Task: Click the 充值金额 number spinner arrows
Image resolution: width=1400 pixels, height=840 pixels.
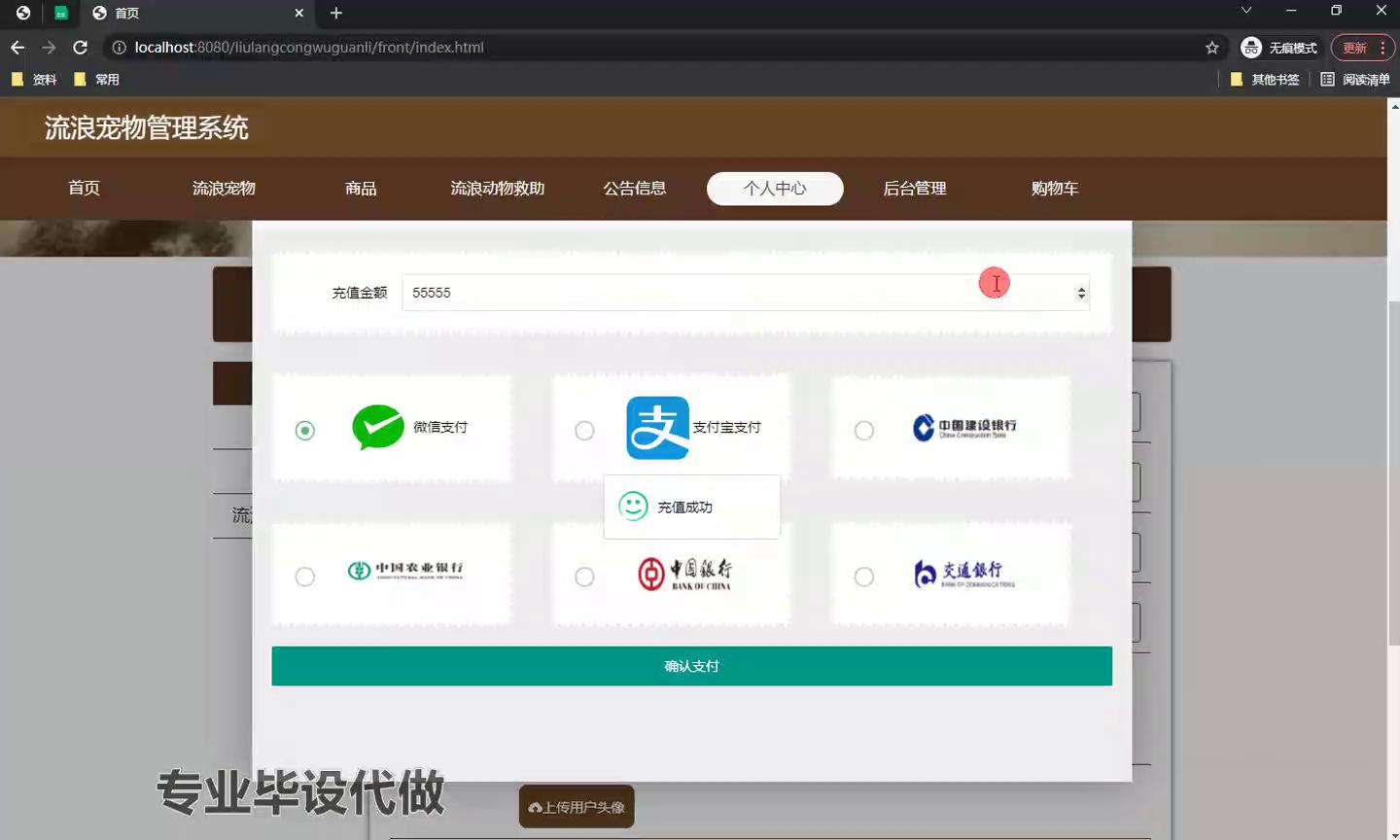Action: tap(1081, 293)
